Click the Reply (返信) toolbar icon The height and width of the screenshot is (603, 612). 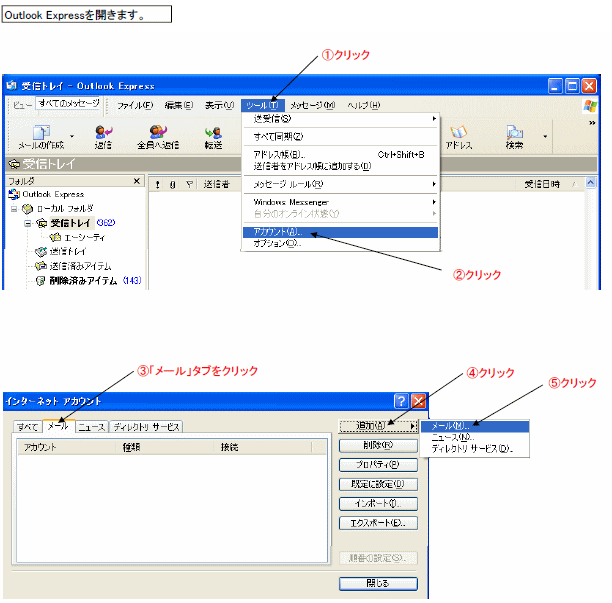tap(103, 137)
